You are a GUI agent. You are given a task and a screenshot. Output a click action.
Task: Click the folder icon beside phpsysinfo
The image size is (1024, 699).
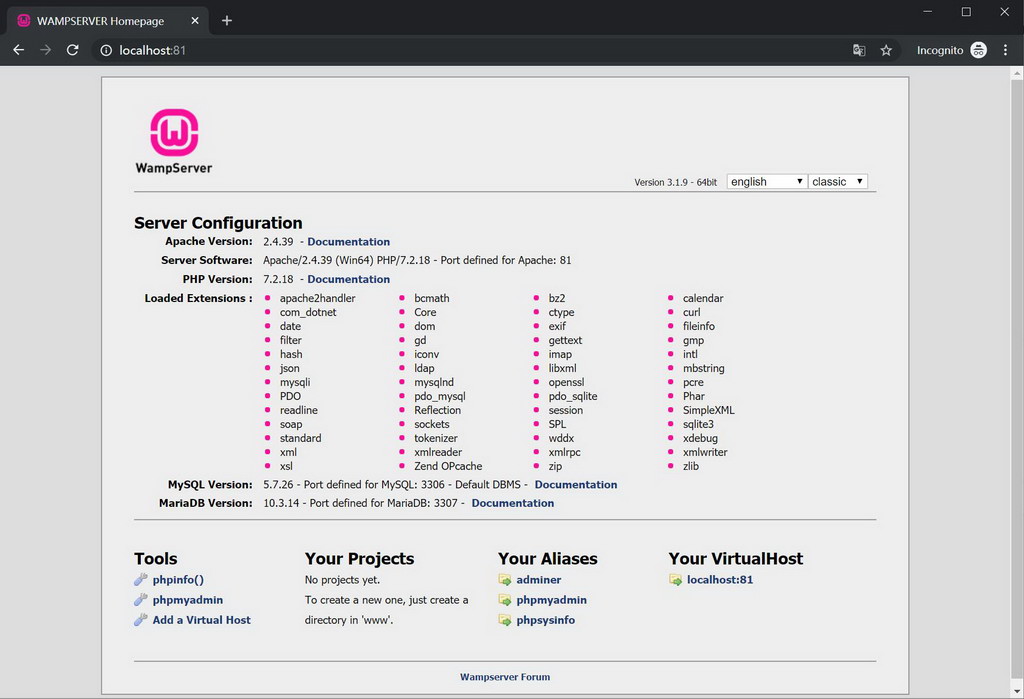[505, 620]
